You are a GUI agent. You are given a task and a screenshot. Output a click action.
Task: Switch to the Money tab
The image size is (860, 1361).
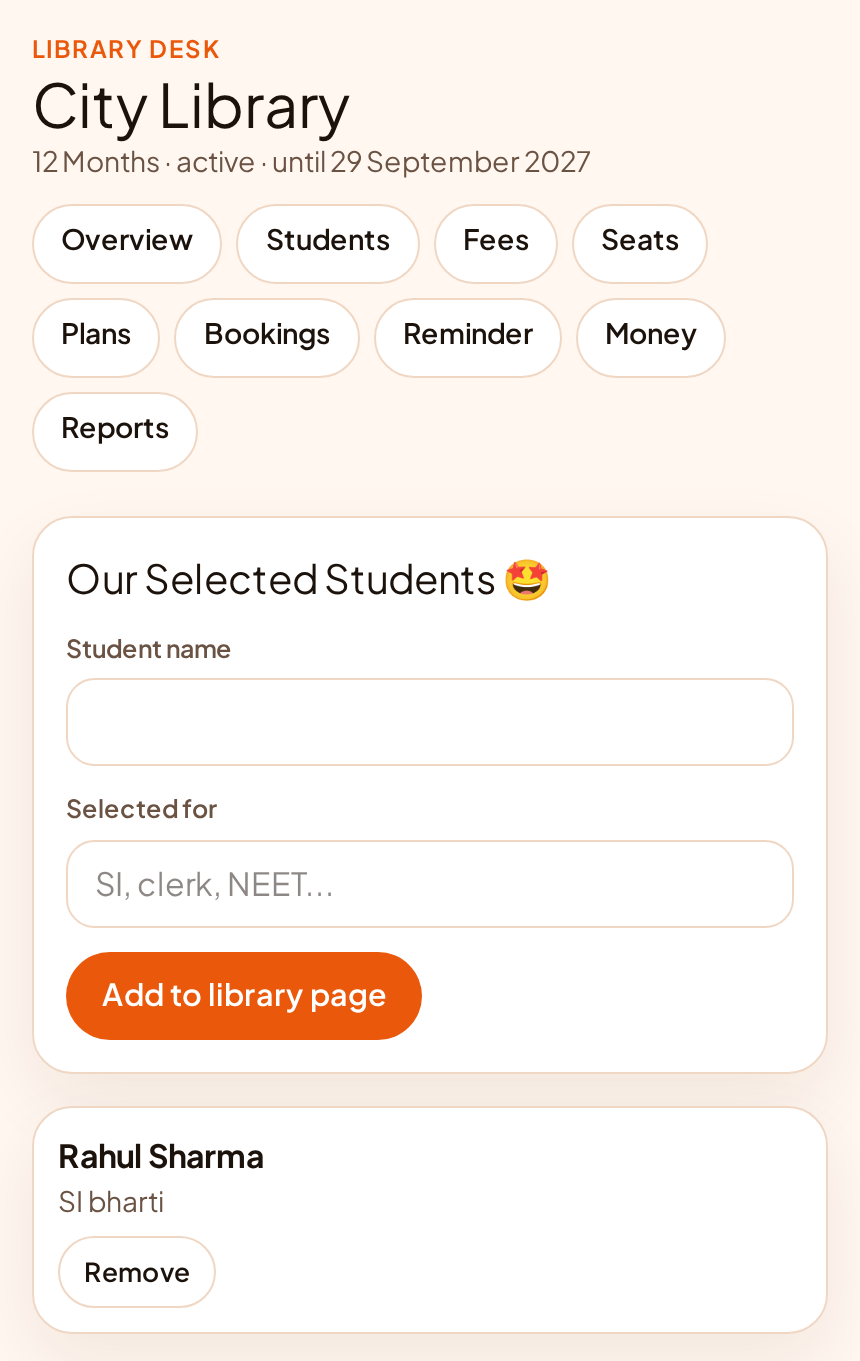pos(651,338)
